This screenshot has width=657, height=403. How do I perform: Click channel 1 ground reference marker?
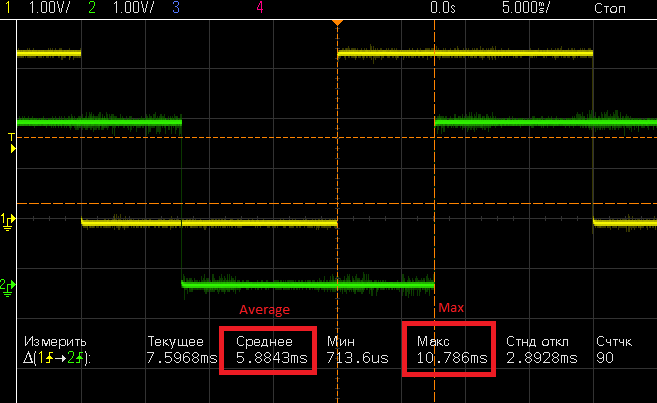click(8, 221)
